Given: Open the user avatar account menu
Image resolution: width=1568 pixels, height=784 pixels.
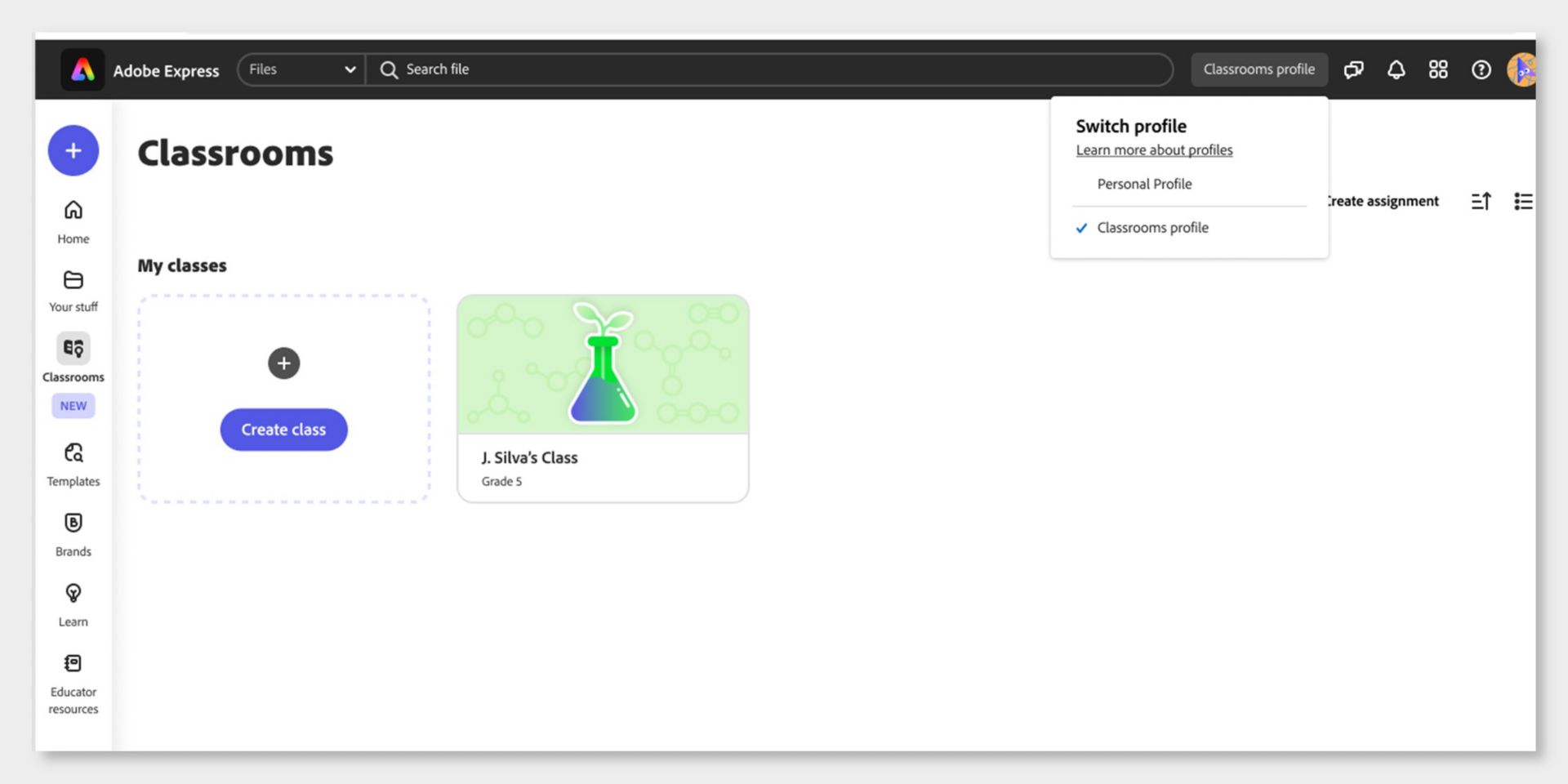Looking at the screenshot, I should point(1522,69).
